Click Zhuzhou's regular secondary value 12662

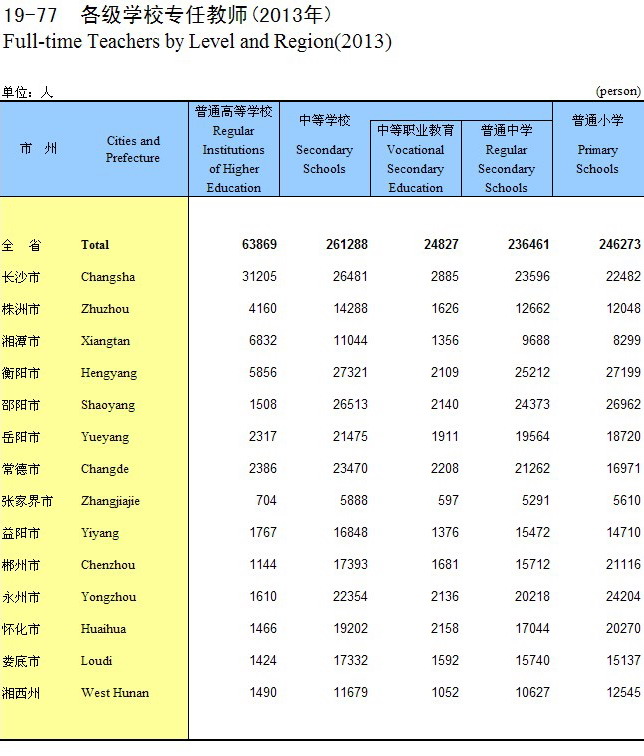[x=532, y=308]
